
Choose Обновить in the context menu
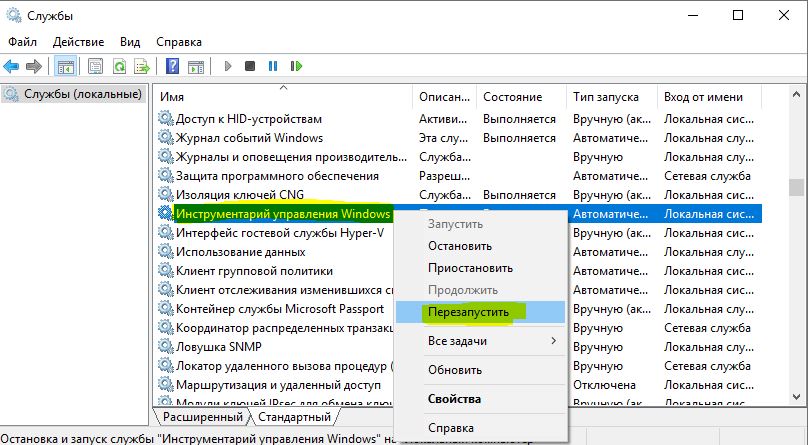(x=480, y=370)
